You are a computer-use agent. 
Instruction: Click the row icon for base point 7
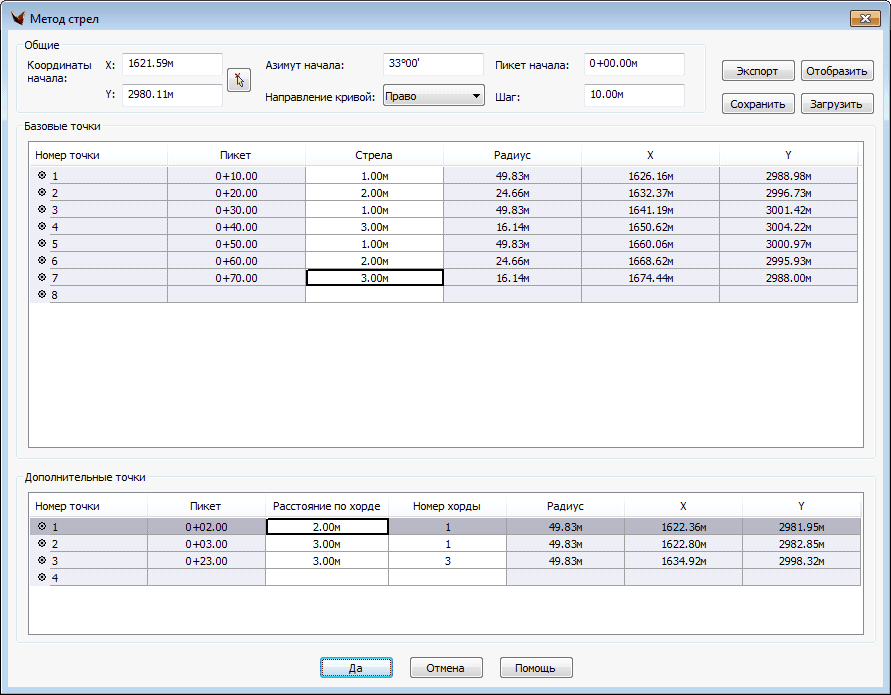pos(42,277)
